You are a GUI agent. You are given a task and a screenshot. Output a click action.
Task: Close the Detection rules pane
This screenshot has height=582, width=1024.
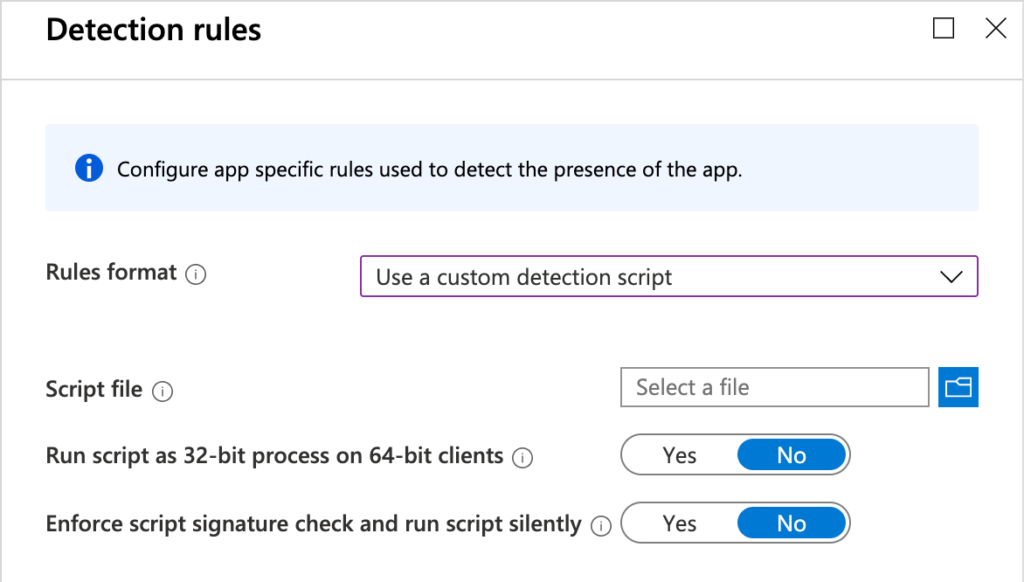point(996,28)
